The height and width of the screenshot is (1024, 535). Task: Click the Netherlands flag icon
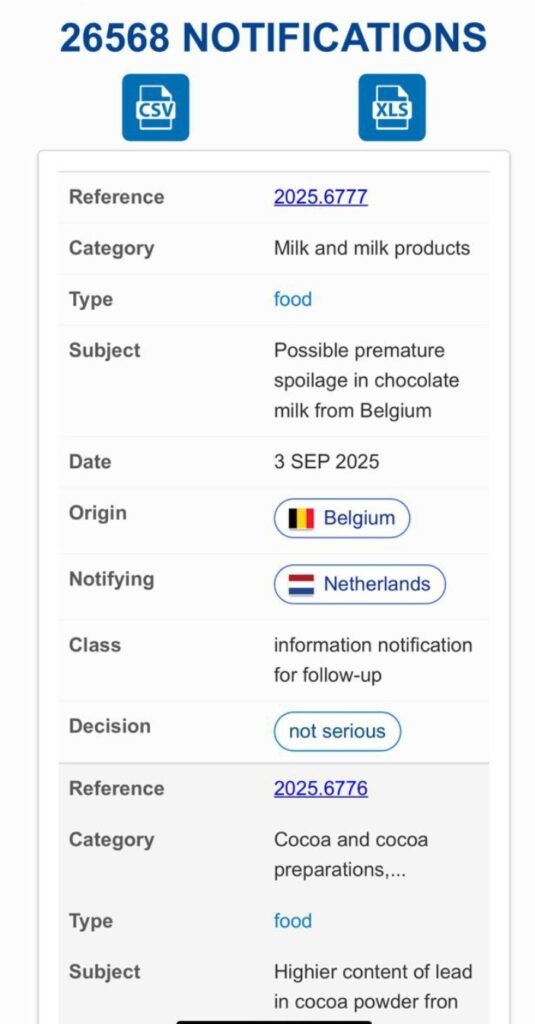pyautogui.click(x=301, y=584)
